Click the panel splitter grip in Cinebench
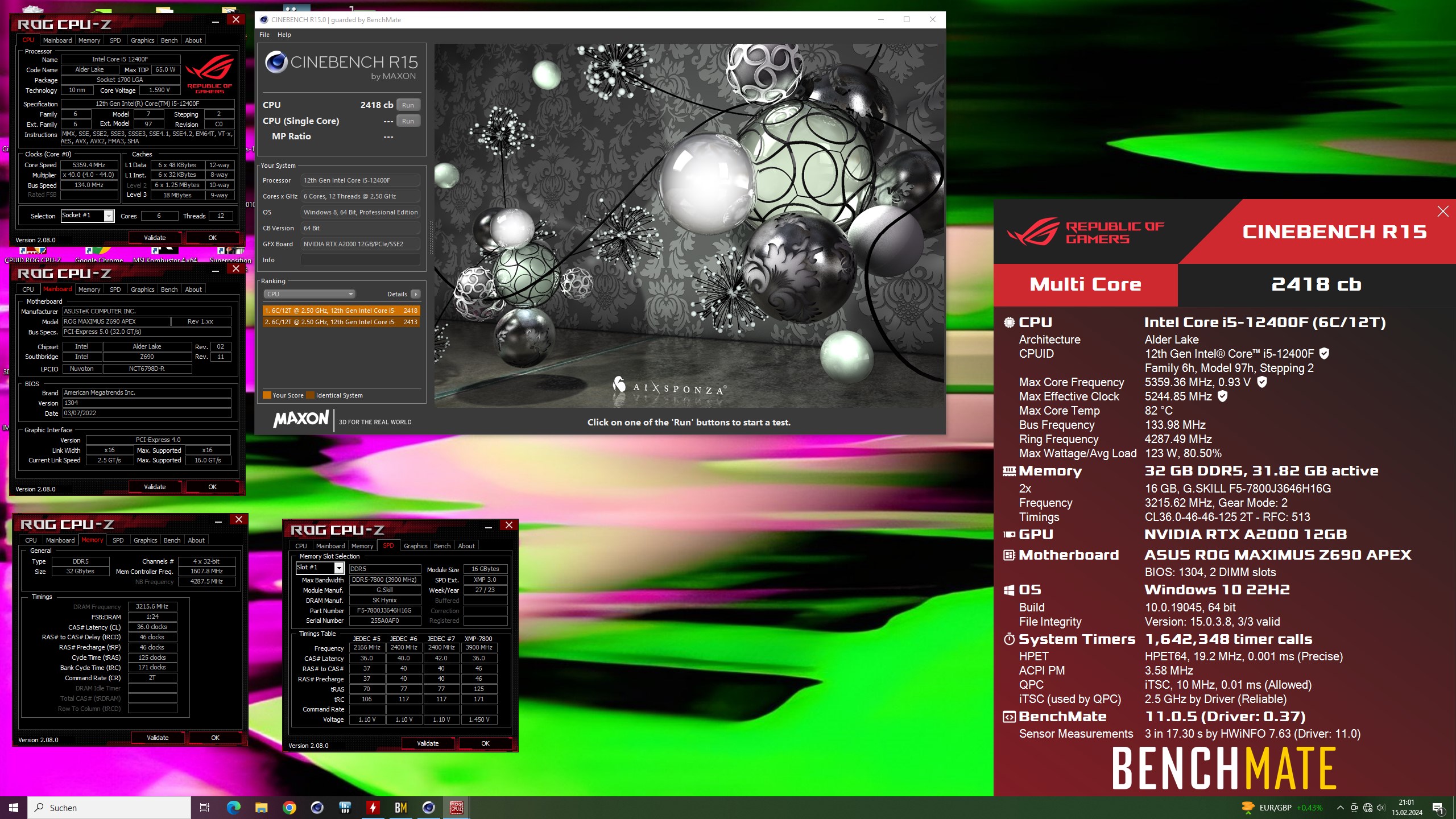The width and height of the screenshot is (1456, 819). point(431,237)
